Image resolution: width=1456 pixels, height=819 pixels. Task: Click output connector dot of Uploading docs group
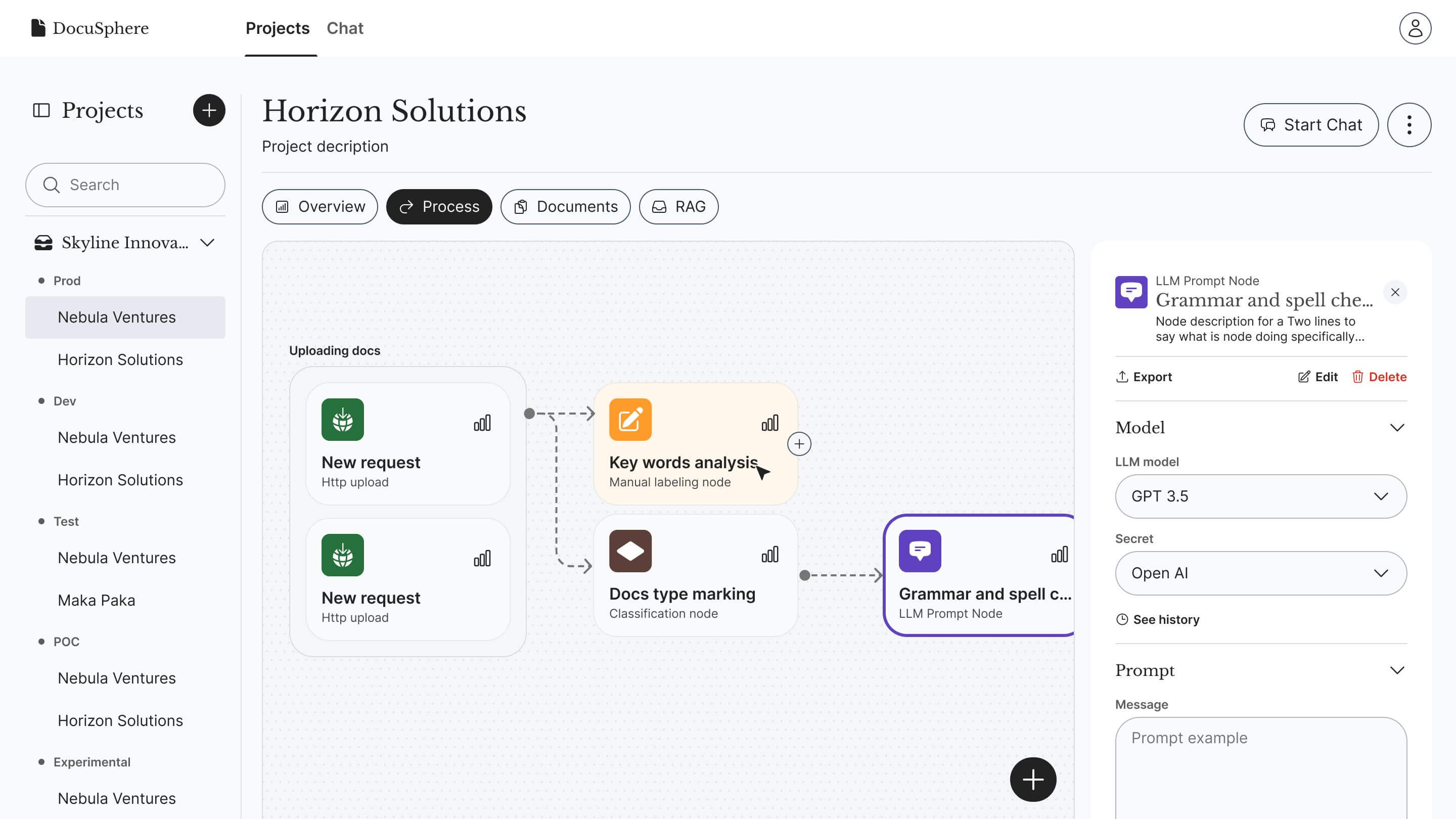(530, 414)
